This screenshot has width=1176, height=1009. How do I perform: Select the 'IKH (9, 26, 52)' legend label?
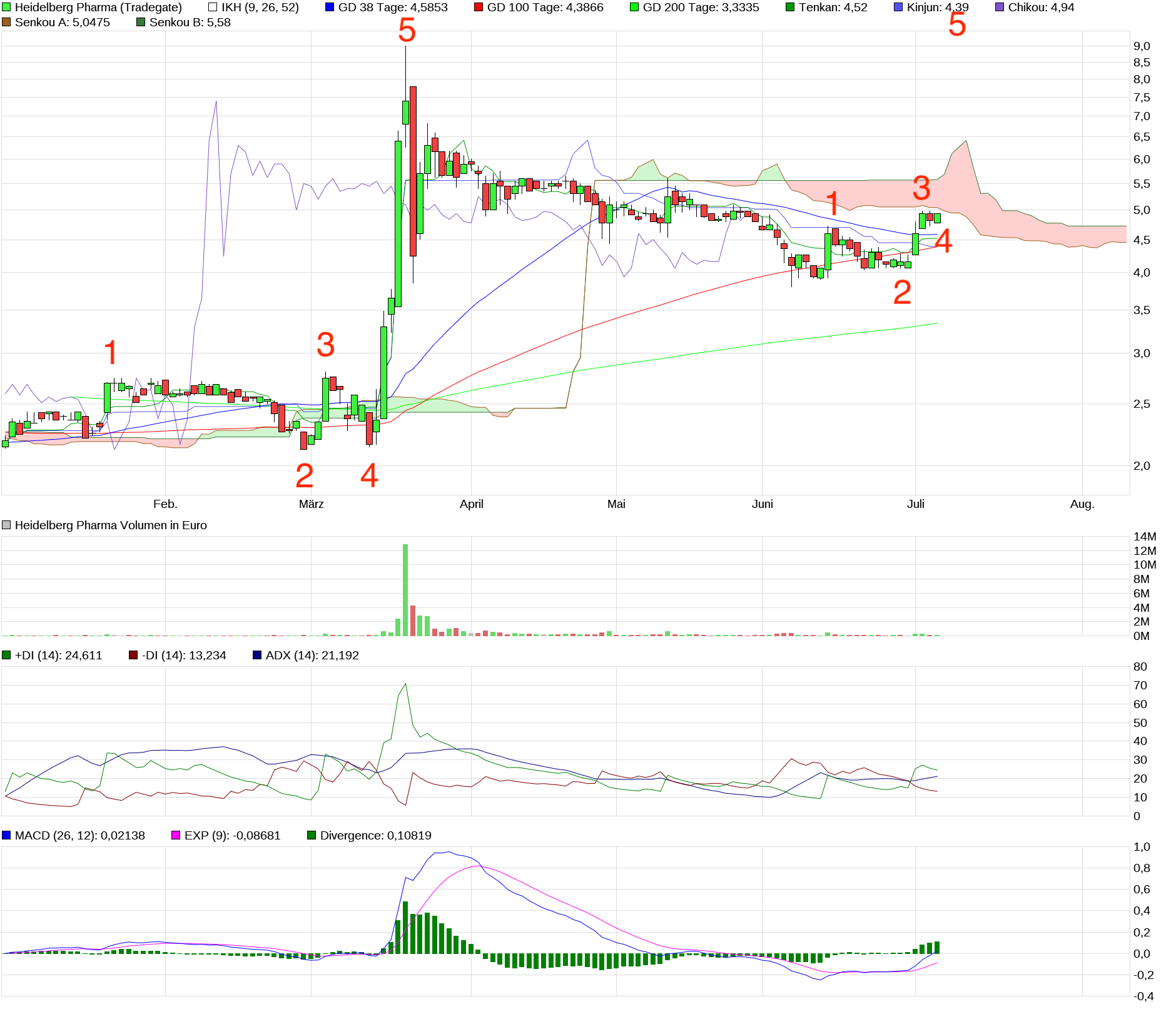tap(260, 8)
